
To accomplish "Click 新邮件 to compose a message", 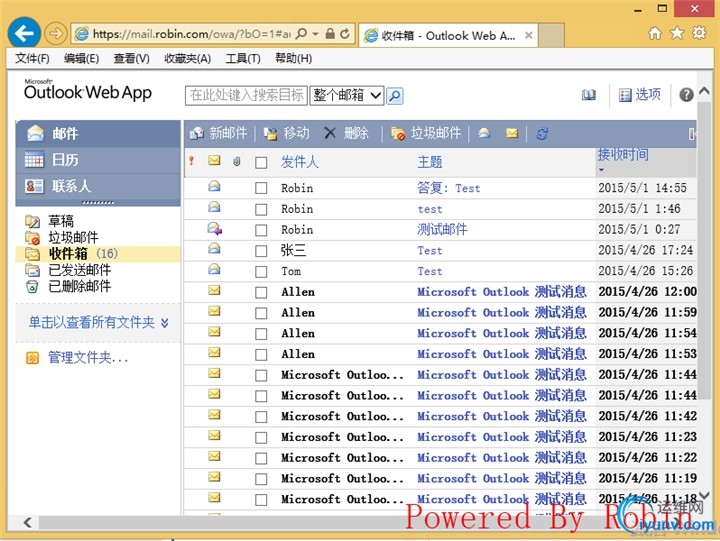I will point(219,133).
